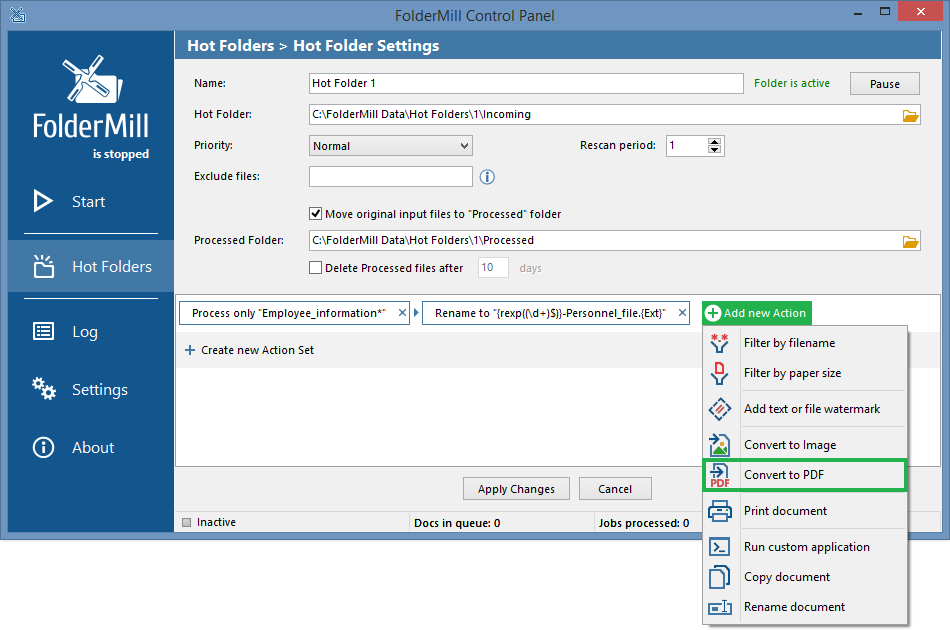Click the Name input field
This screenshot has height=630, width=950.
(x=526, y=83)
